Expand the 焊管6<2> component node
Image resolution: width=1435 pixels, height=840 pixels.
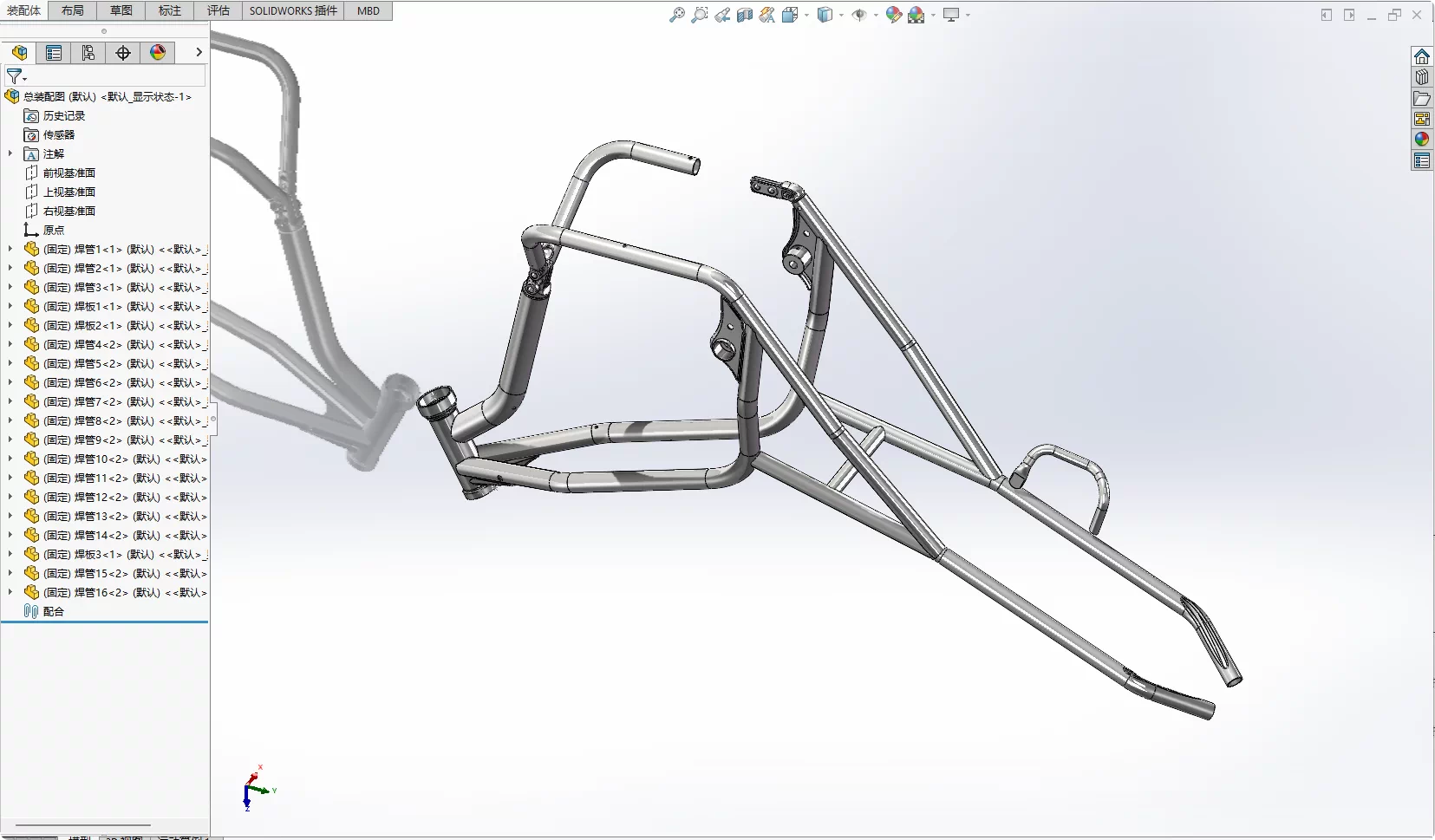click(10, 382)
